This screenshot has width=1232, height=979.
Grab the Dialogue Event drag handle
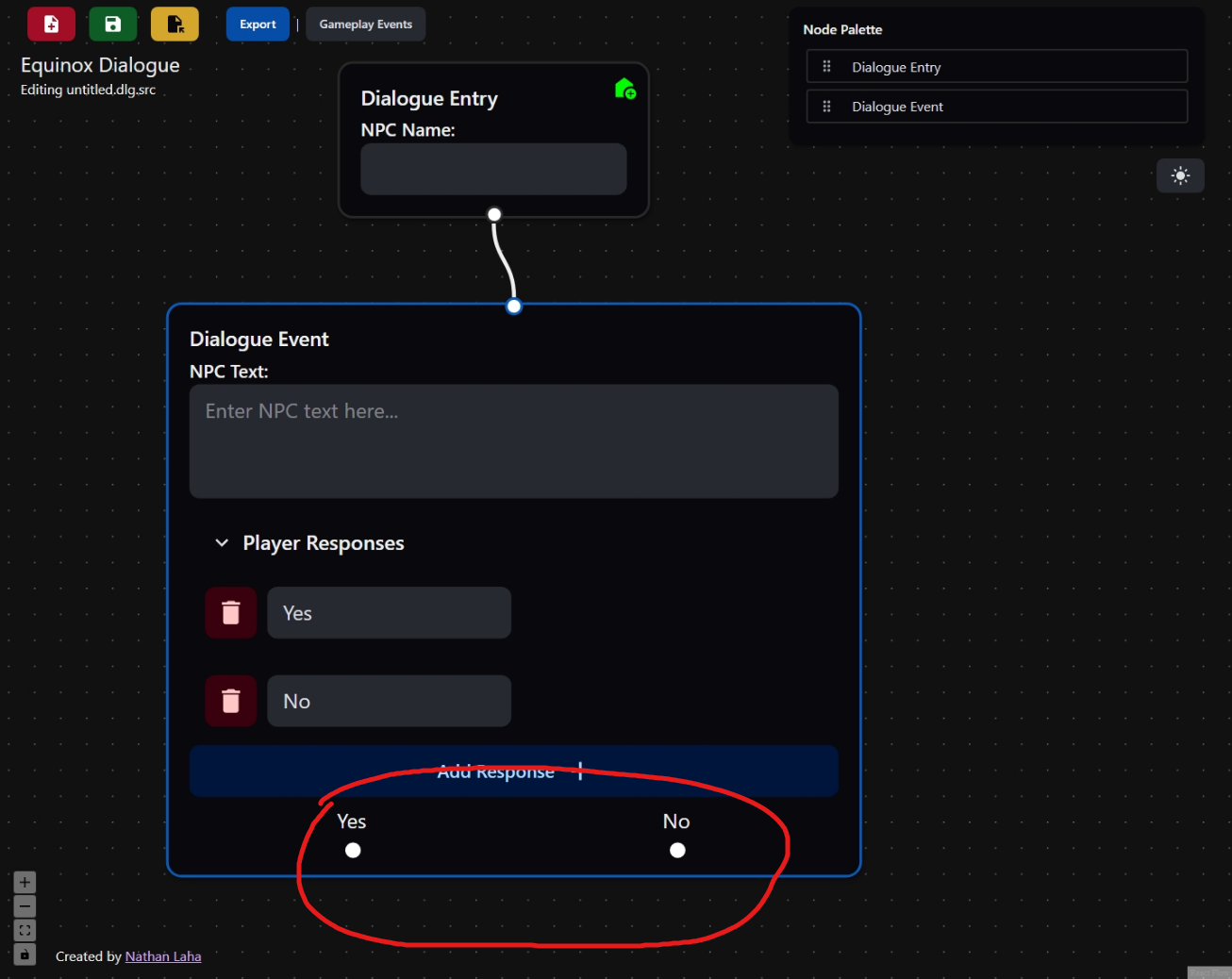tap(825, 106)
